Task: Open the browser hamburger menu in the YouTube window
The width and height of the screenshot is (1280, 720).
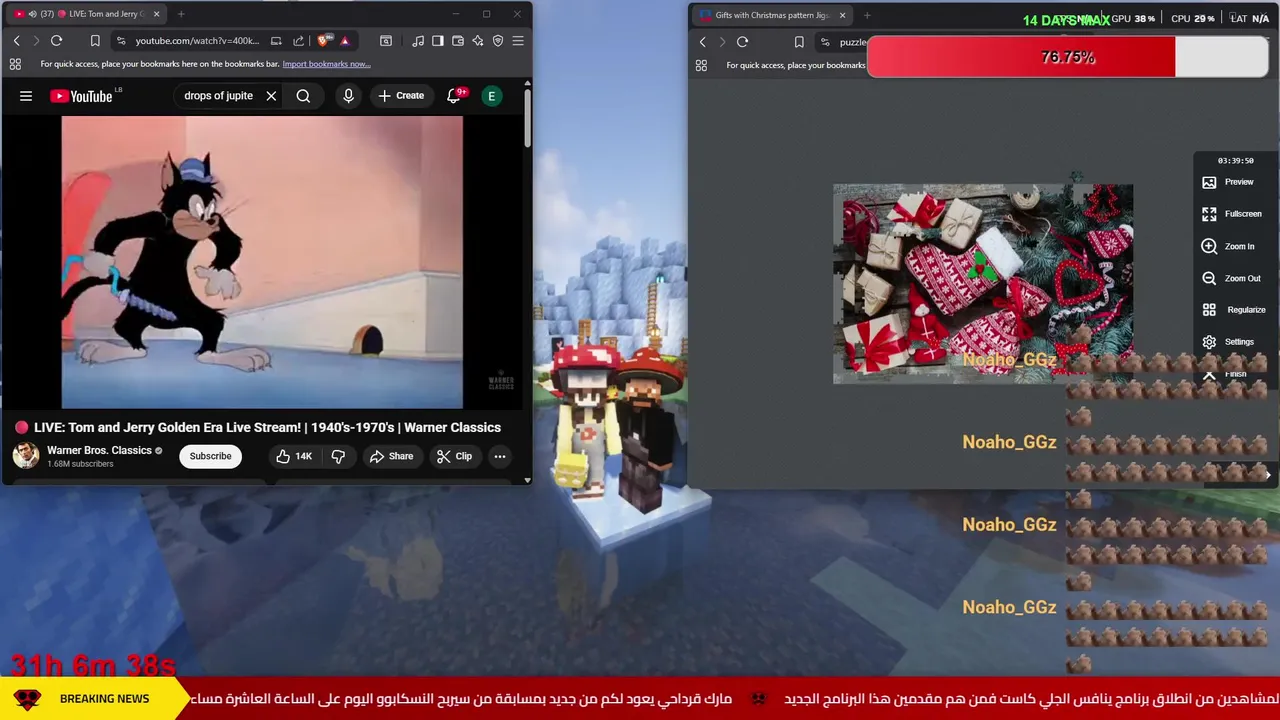Action: coord(518,41)
